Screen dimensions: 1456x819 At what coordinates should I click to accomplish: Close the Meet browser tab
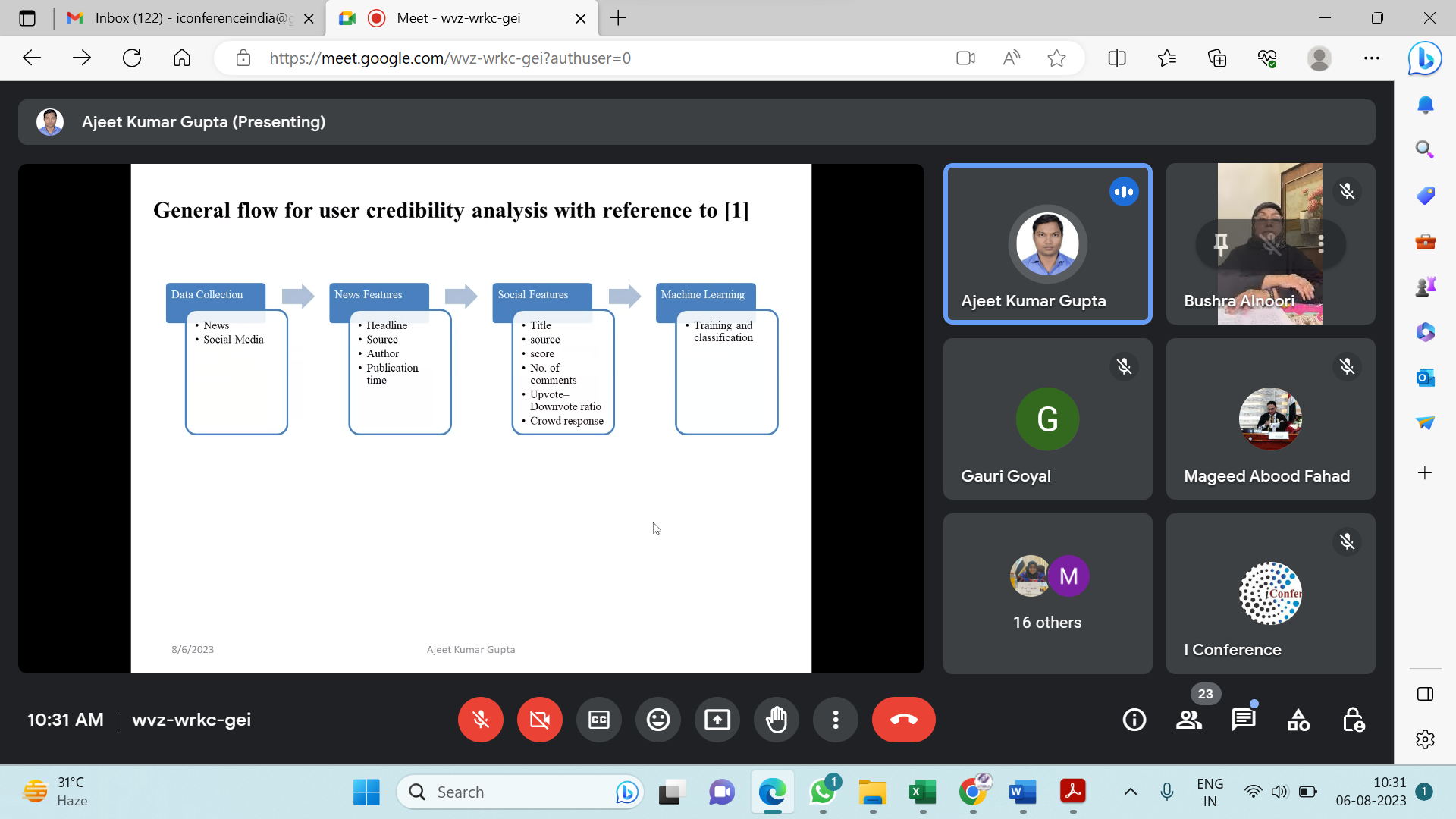pos(581,19)
